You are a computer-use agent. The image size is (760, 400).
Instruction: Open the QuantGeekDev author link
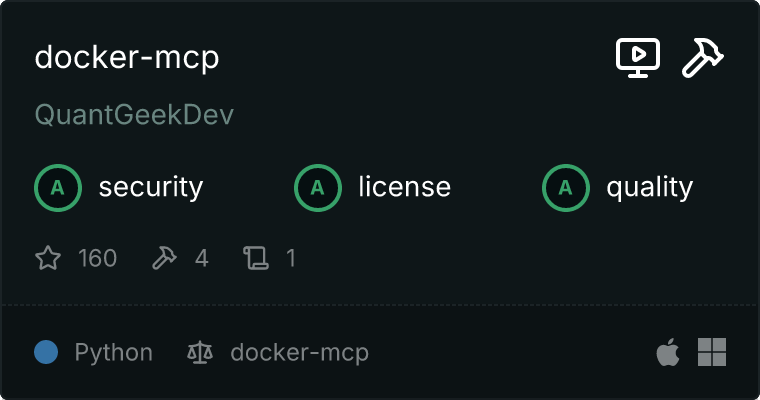click(x=134, y=115)
